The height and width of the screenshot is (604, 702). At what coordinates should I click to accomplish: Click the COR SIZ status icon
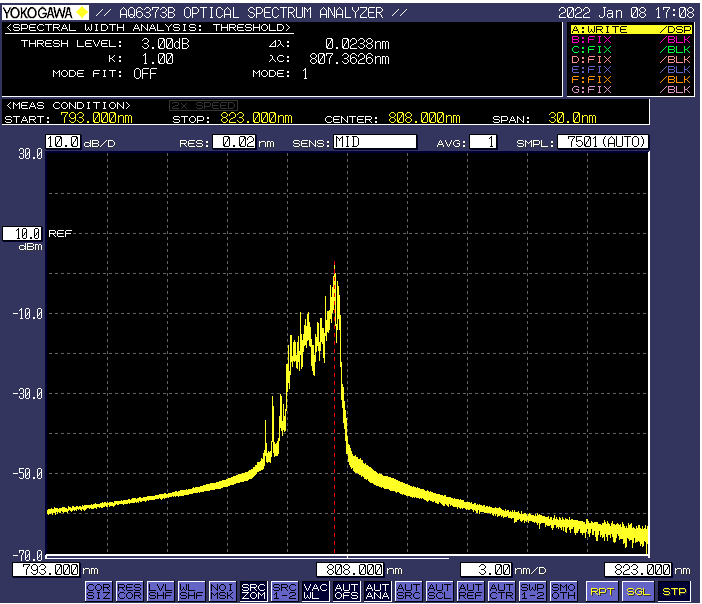click(98, 591)
